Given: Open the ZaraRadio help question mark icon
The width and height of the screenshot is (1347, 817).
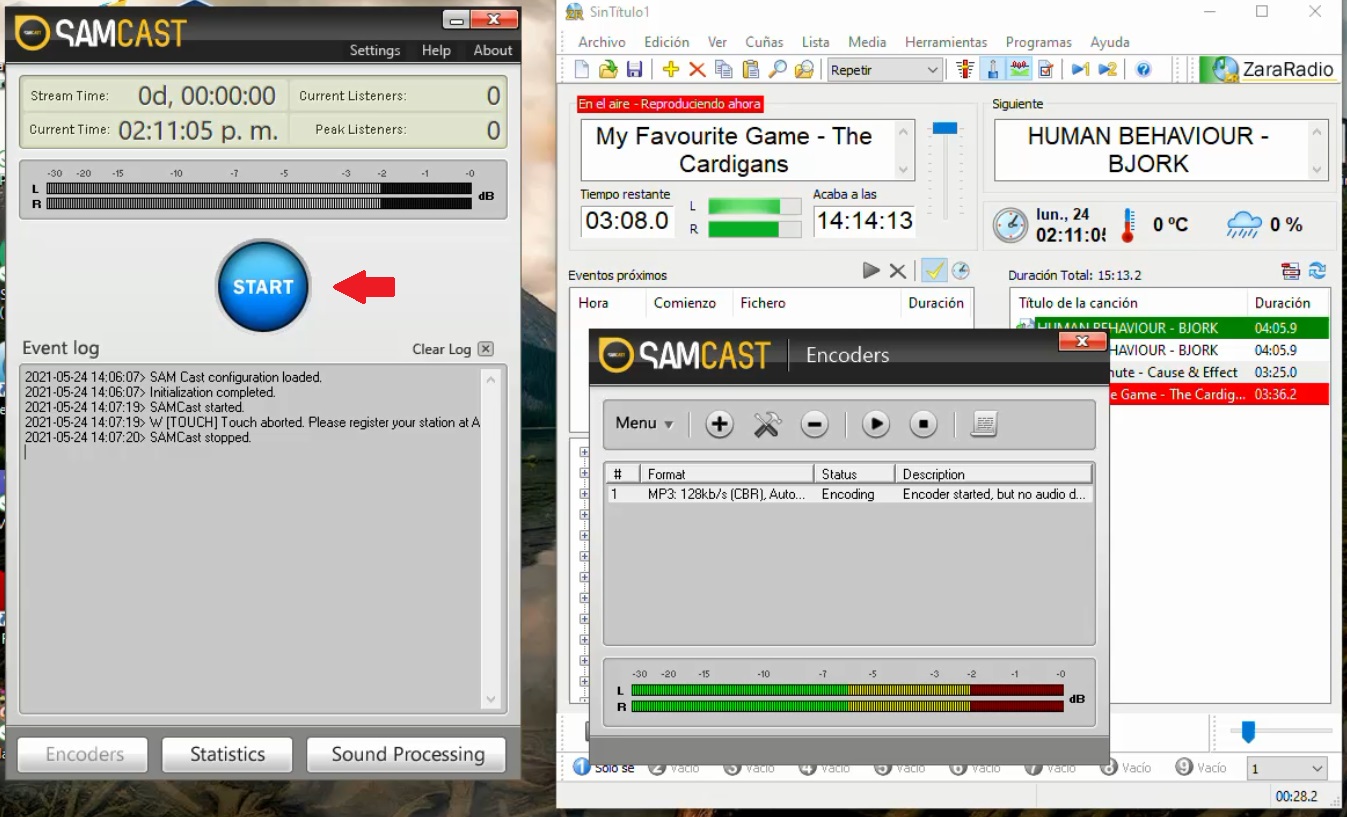Looking at the screenshot, I should (x=1144, y=69).
